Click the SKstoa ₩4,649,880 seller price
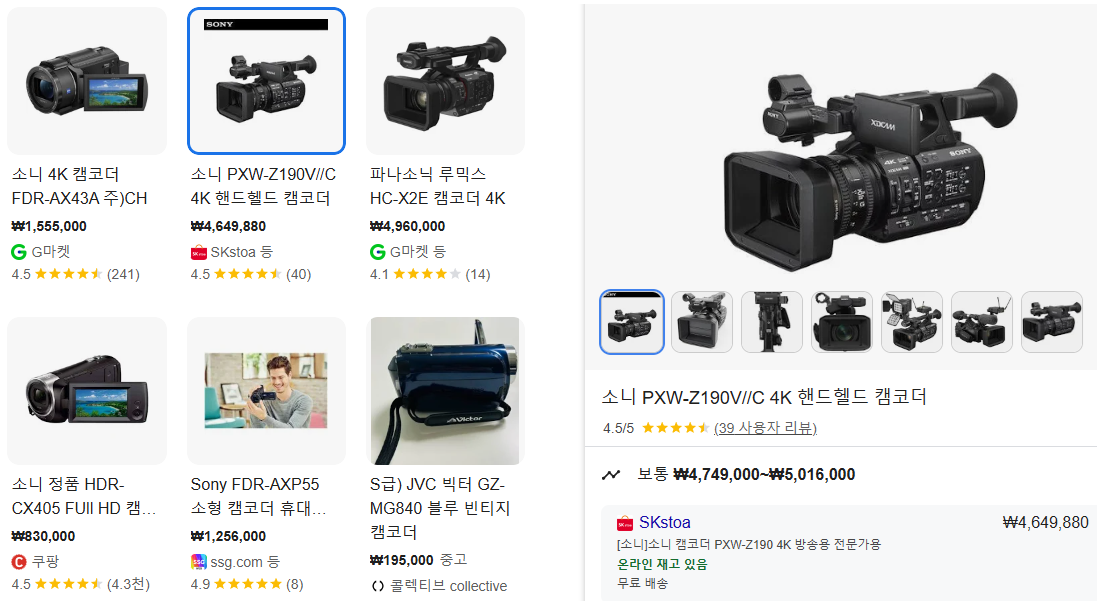The width and height of the screenshot is (1097, 601). click(x=1045, y=523)
